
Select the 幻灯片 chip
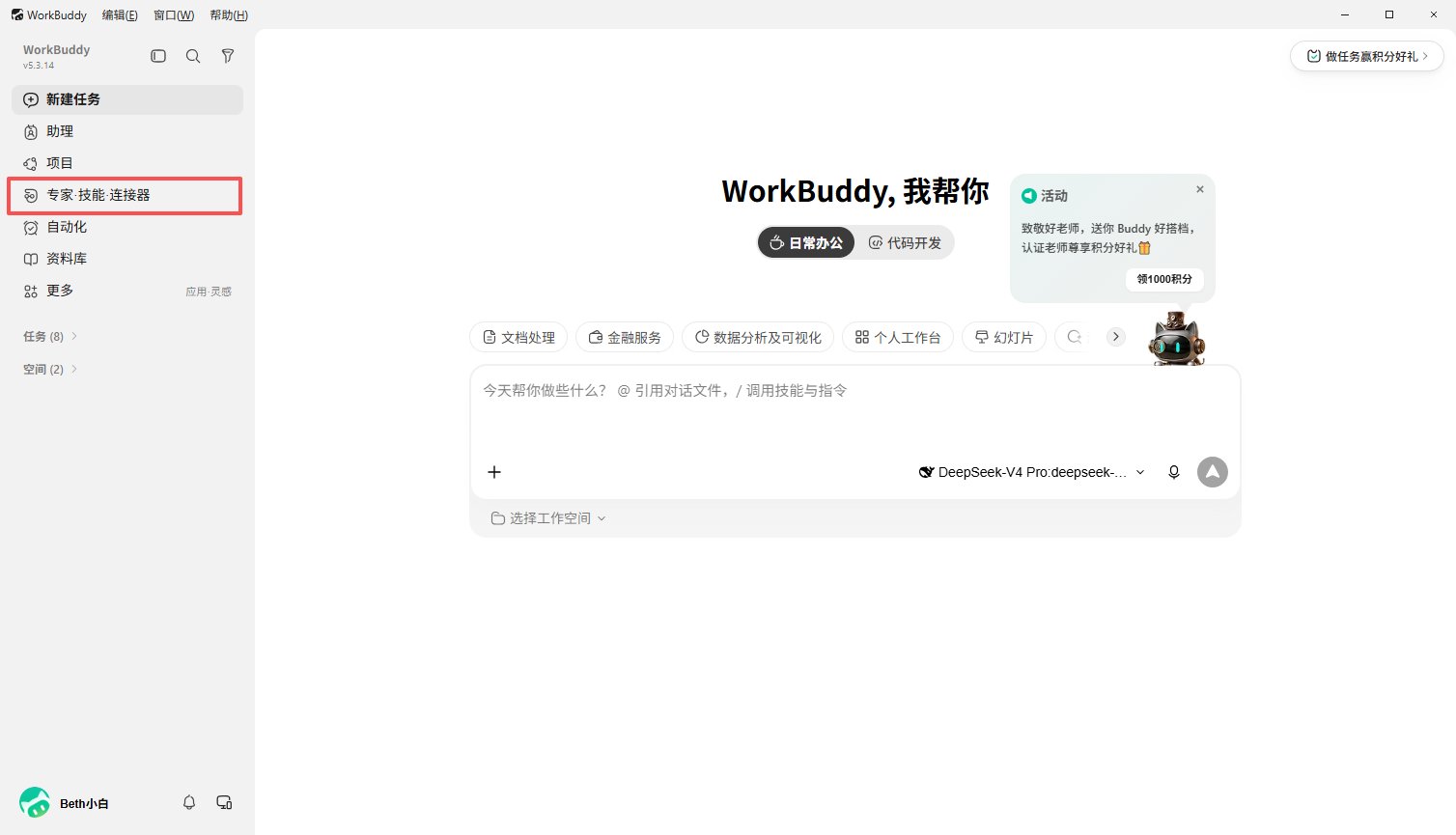click(1004, 337)
